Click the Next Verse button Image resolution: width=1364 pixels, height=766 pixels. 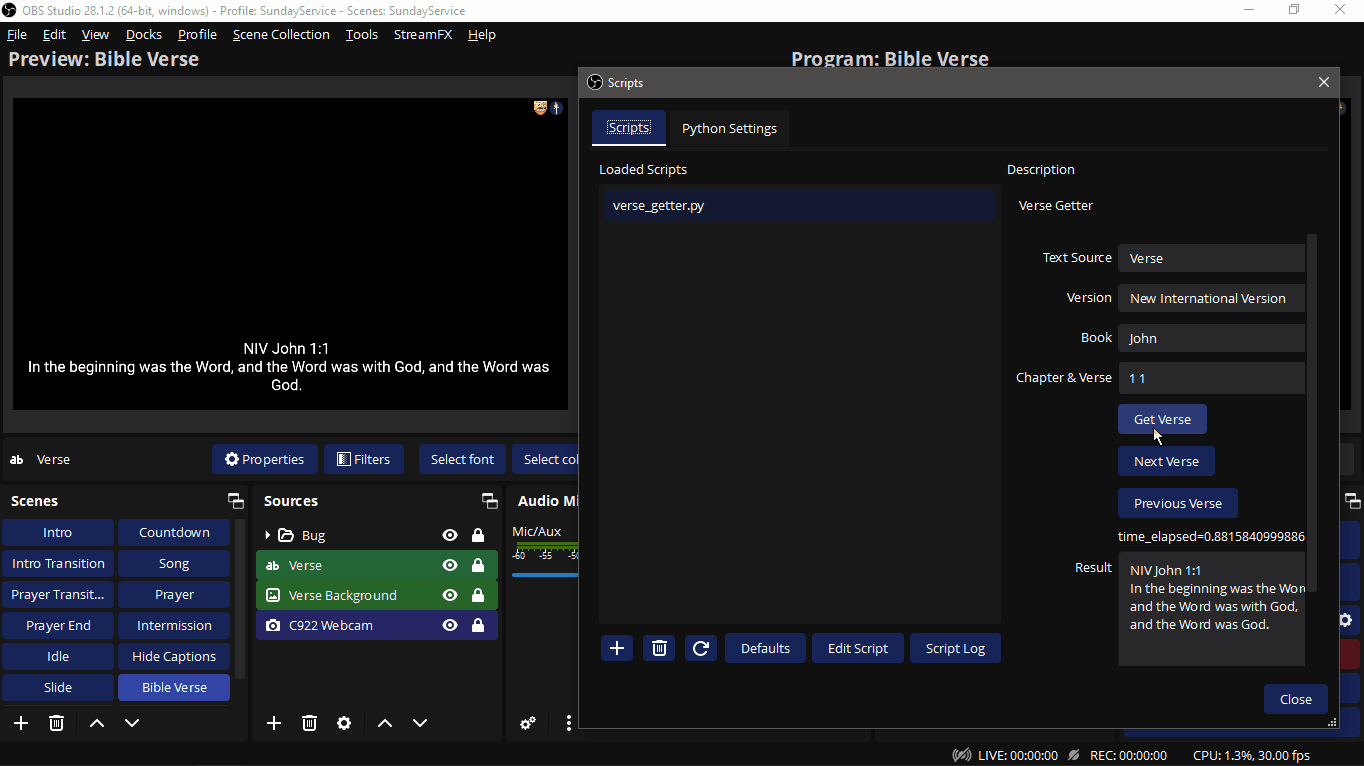(x=1166, y=461)
